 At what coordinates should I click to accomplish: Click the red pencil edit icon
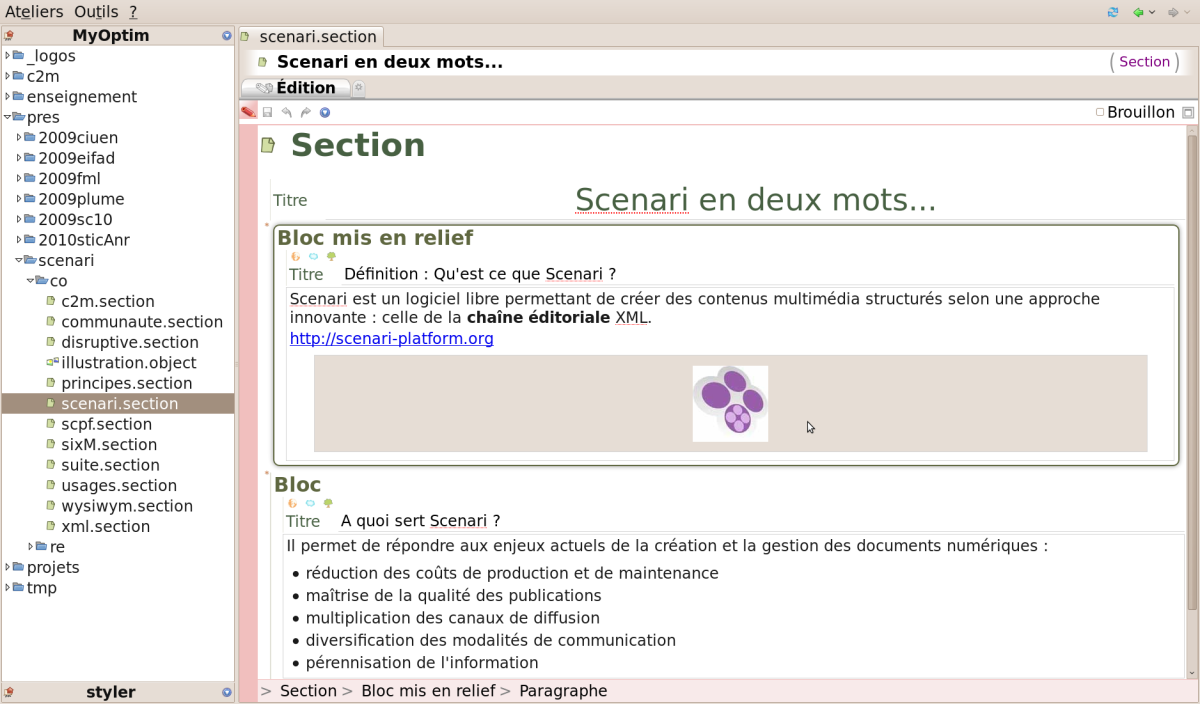pyautogui.click(x=248, y=112)
